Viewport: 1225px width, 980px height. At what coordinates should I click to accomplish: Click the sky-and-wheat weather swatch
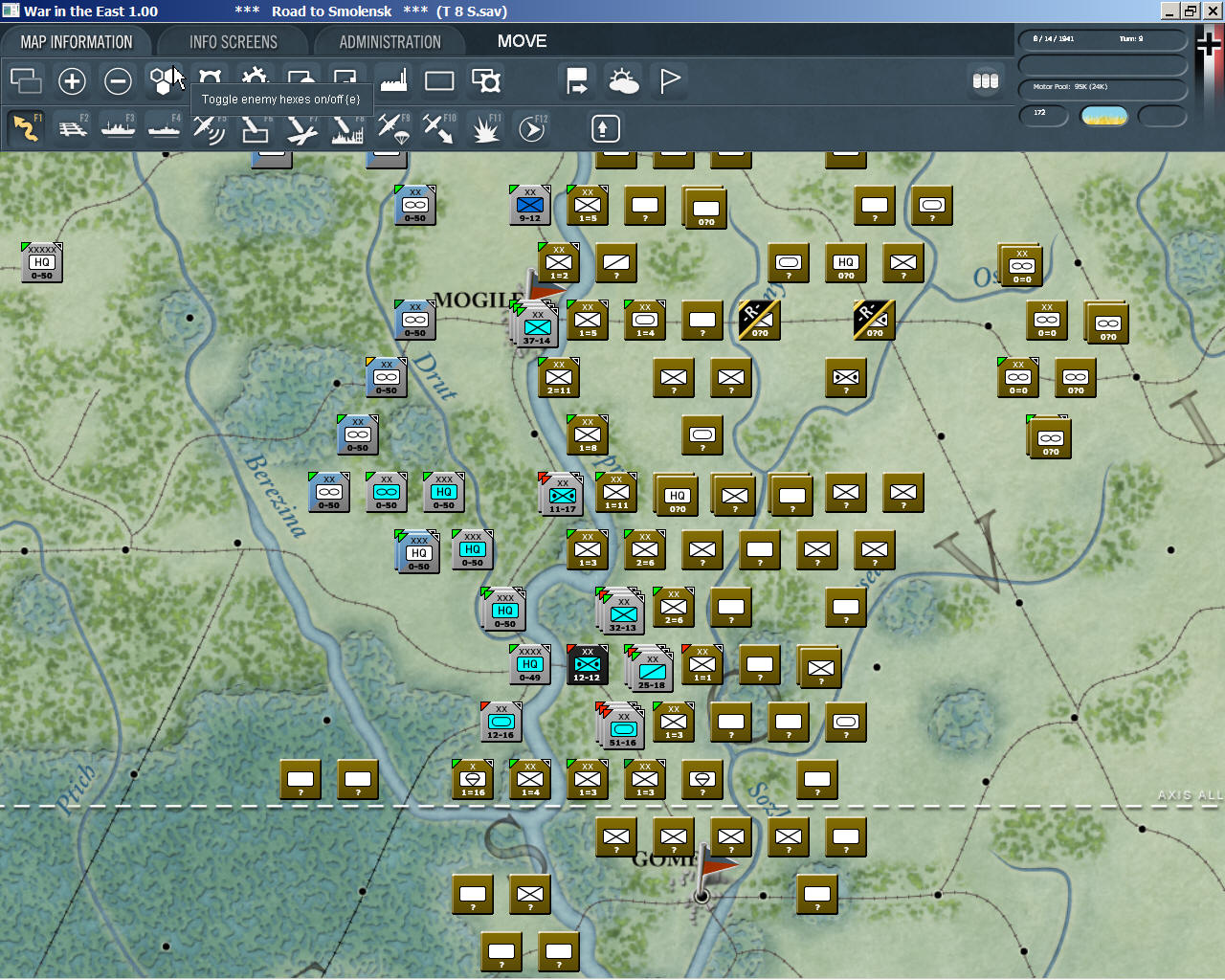coord(1104,116)
